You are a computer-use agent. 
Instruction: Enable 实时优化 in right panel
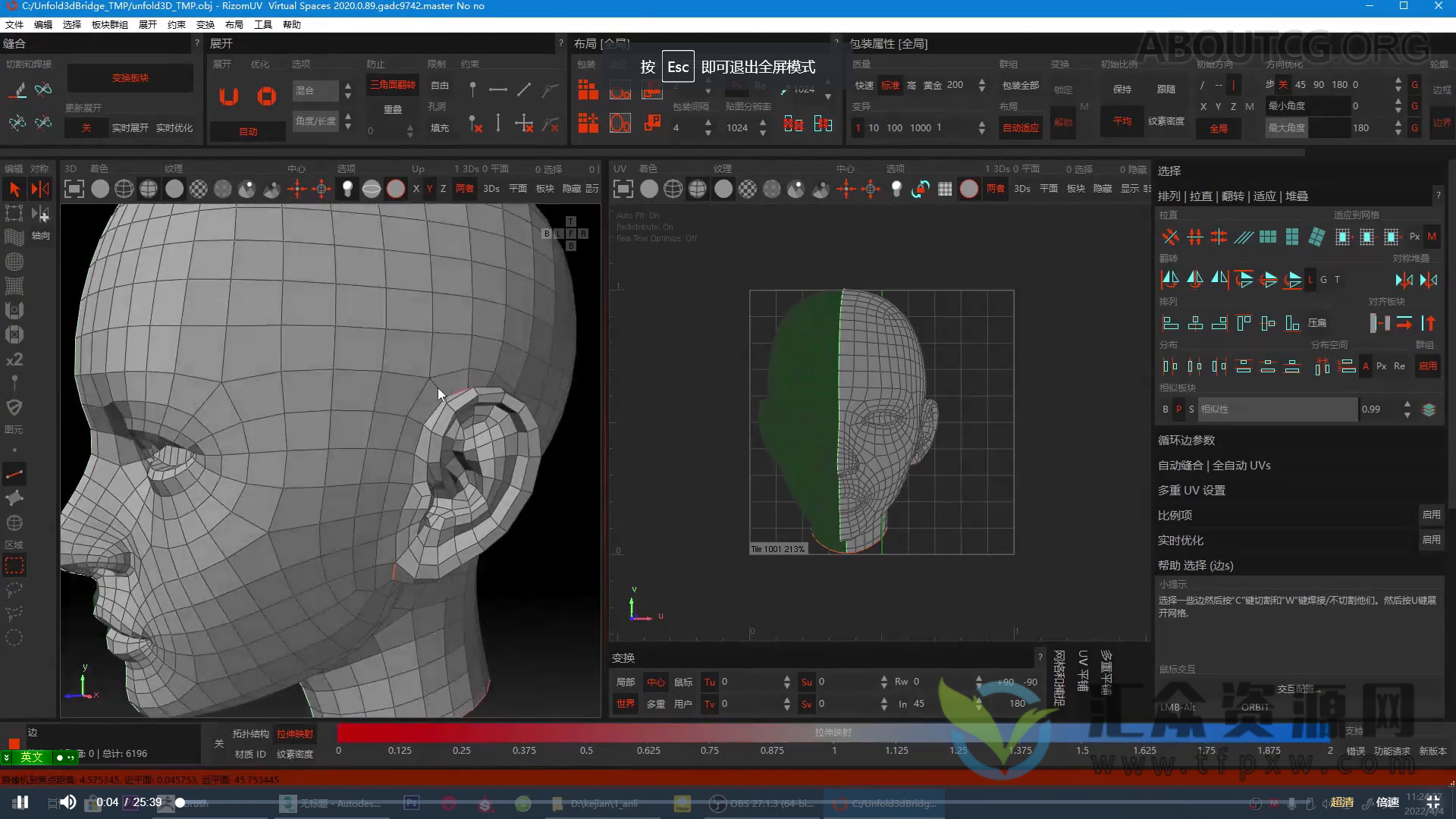point(1431,540)
